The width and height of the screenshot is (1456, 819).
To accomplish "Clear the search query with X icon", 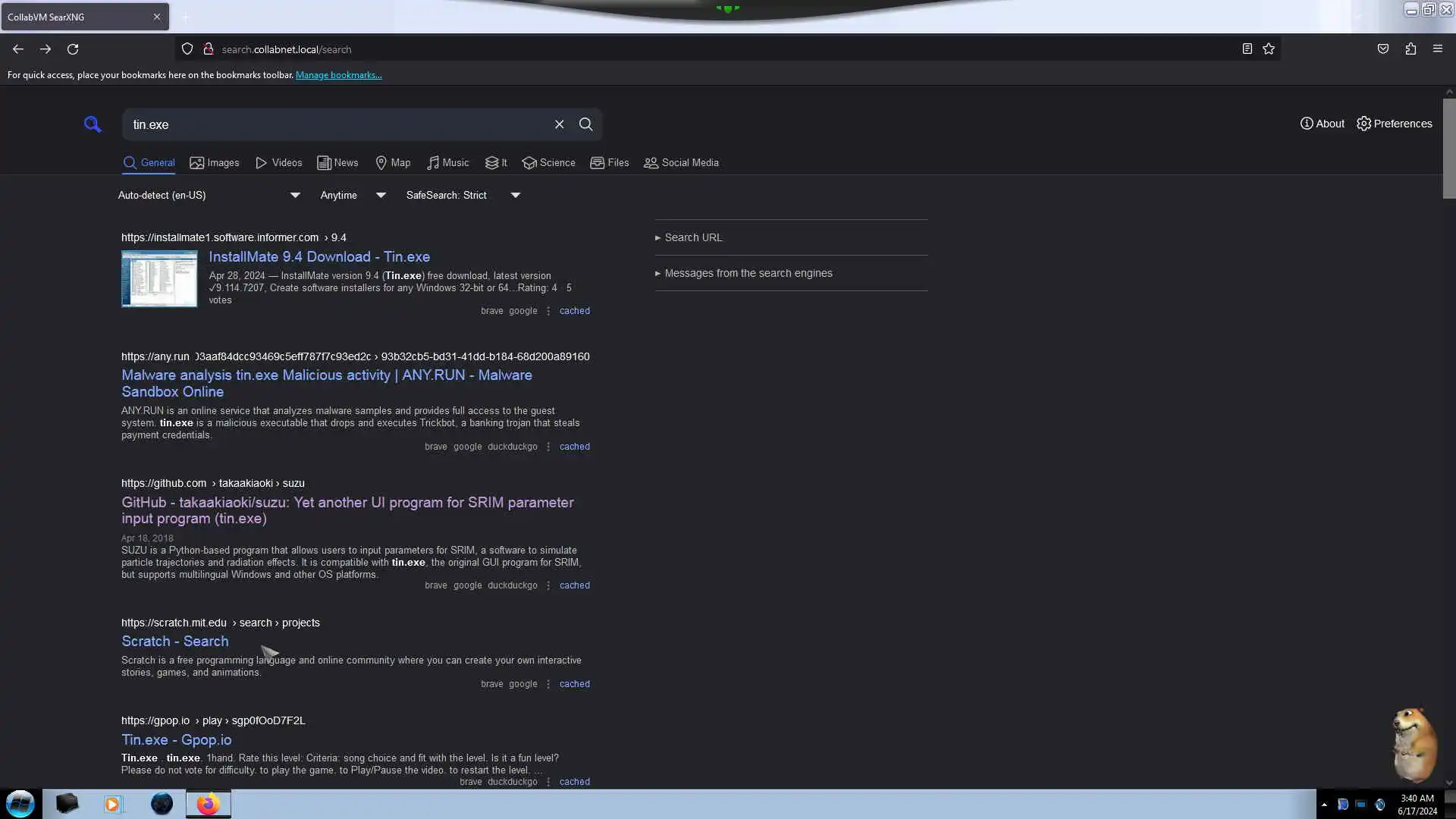I will pos(559,124).
